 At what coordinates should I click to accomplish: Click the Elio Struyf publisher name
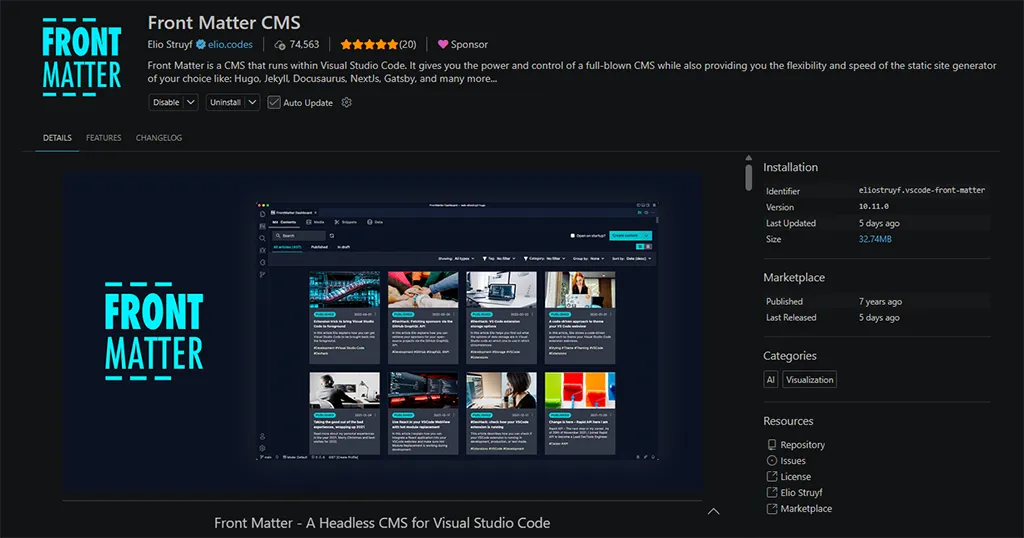170,44
